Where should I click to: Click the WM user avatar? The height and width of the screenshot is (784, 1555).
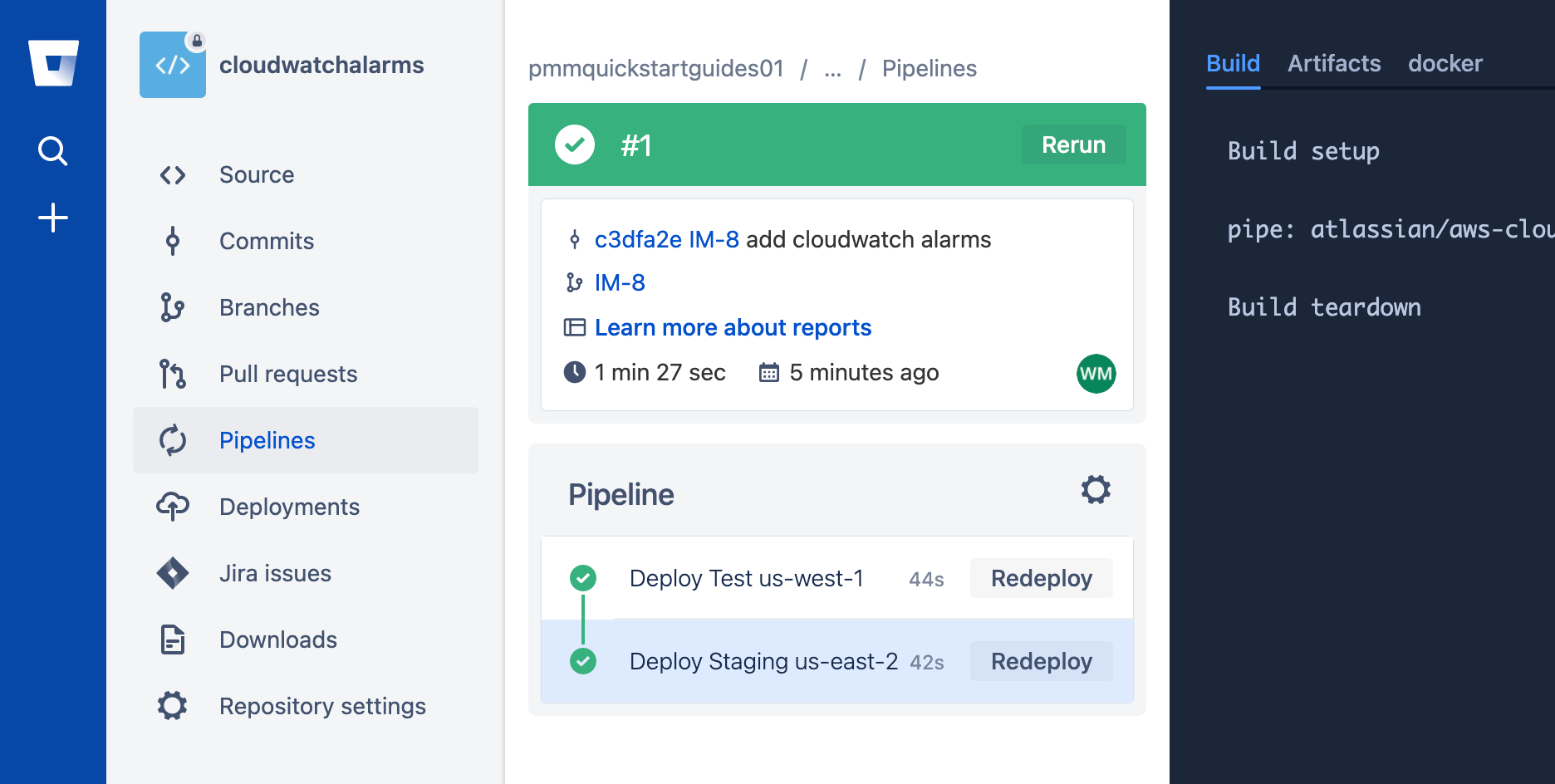tap(1096, 374)
